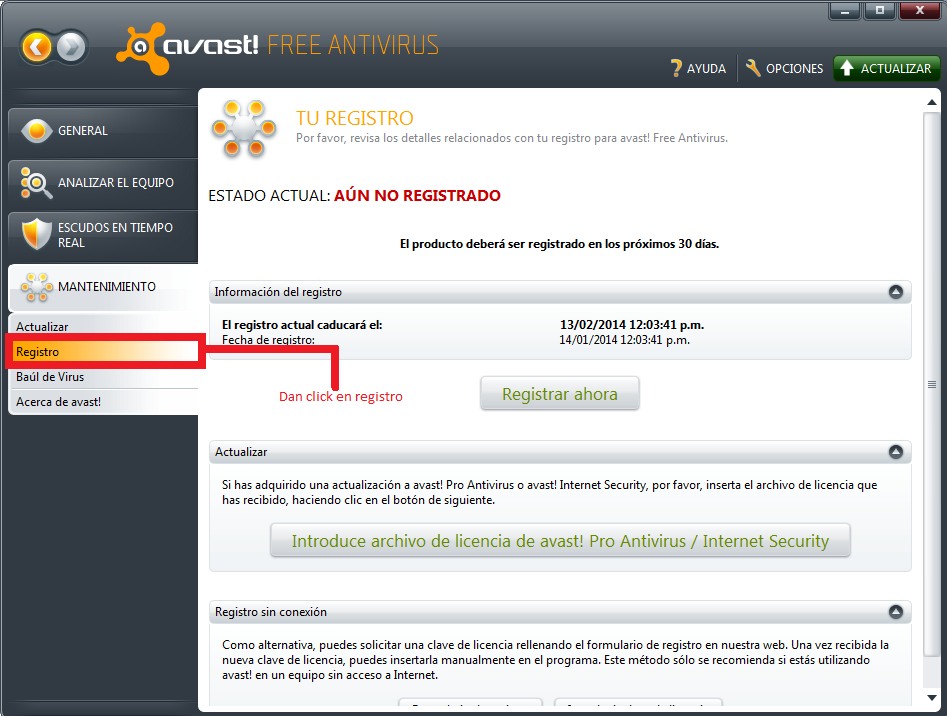Screen dimensions: 947x716
Task: Collapse the Información del registro section
Action: 896,292
